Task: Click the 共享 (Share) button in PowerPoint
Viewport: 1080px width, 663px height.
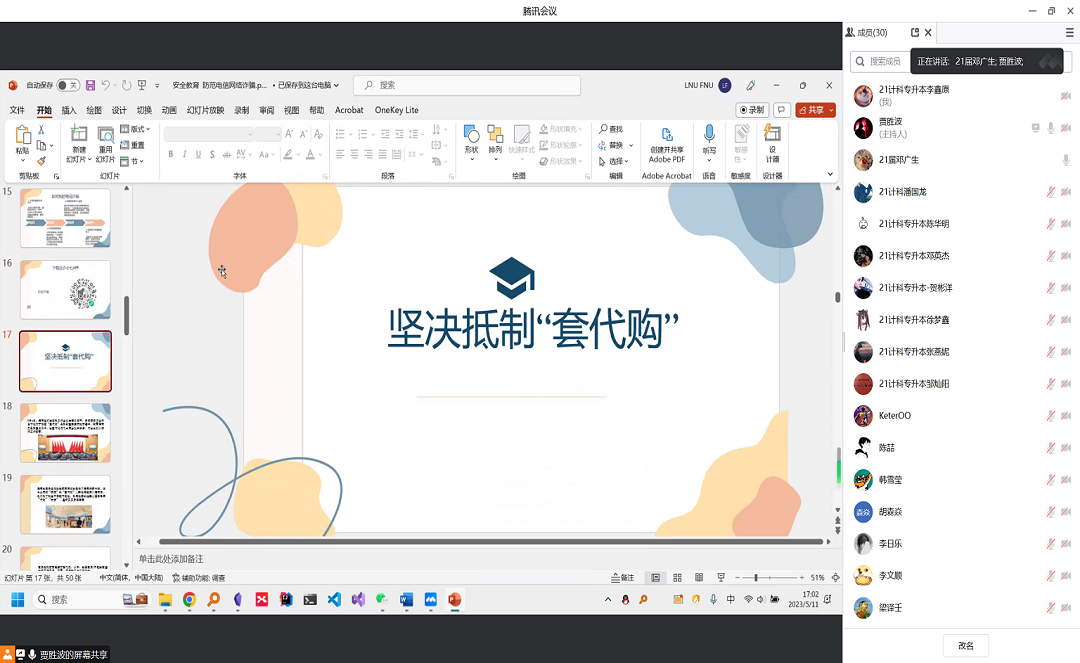Action: pos(813,110)
